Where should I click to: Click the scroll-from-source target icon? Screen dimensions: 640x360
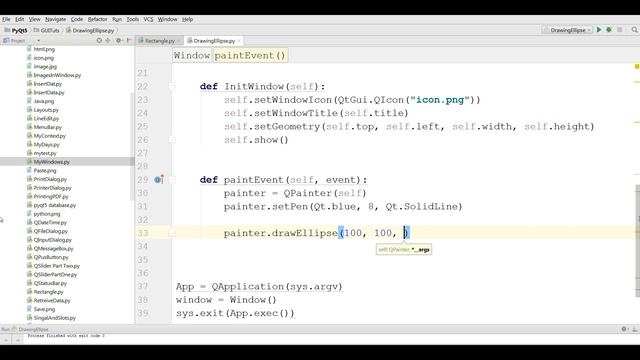click(x=99, y=40)
